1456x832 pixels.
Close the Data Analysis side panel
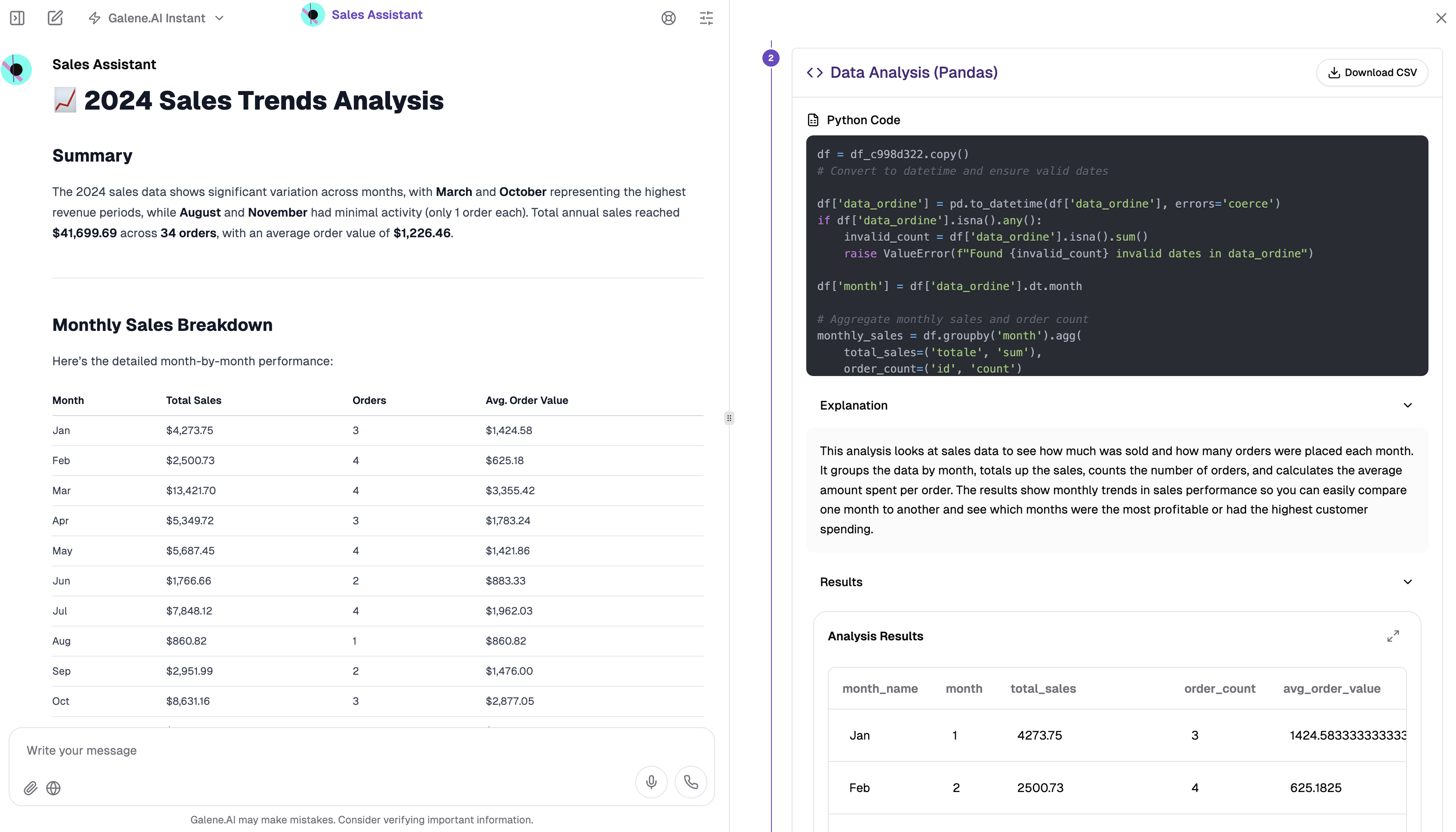point(1441,18)
